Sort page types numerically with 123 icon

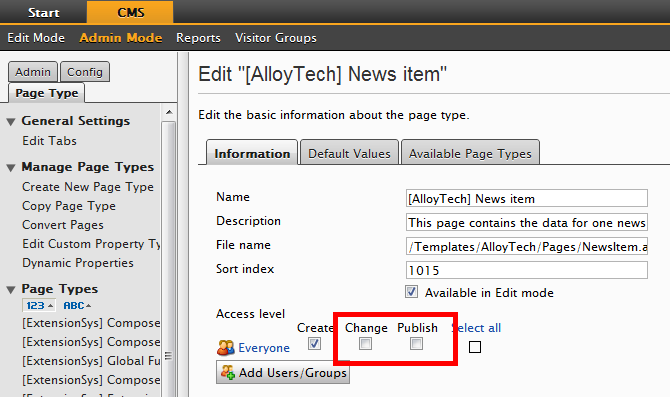pos(39,306)
